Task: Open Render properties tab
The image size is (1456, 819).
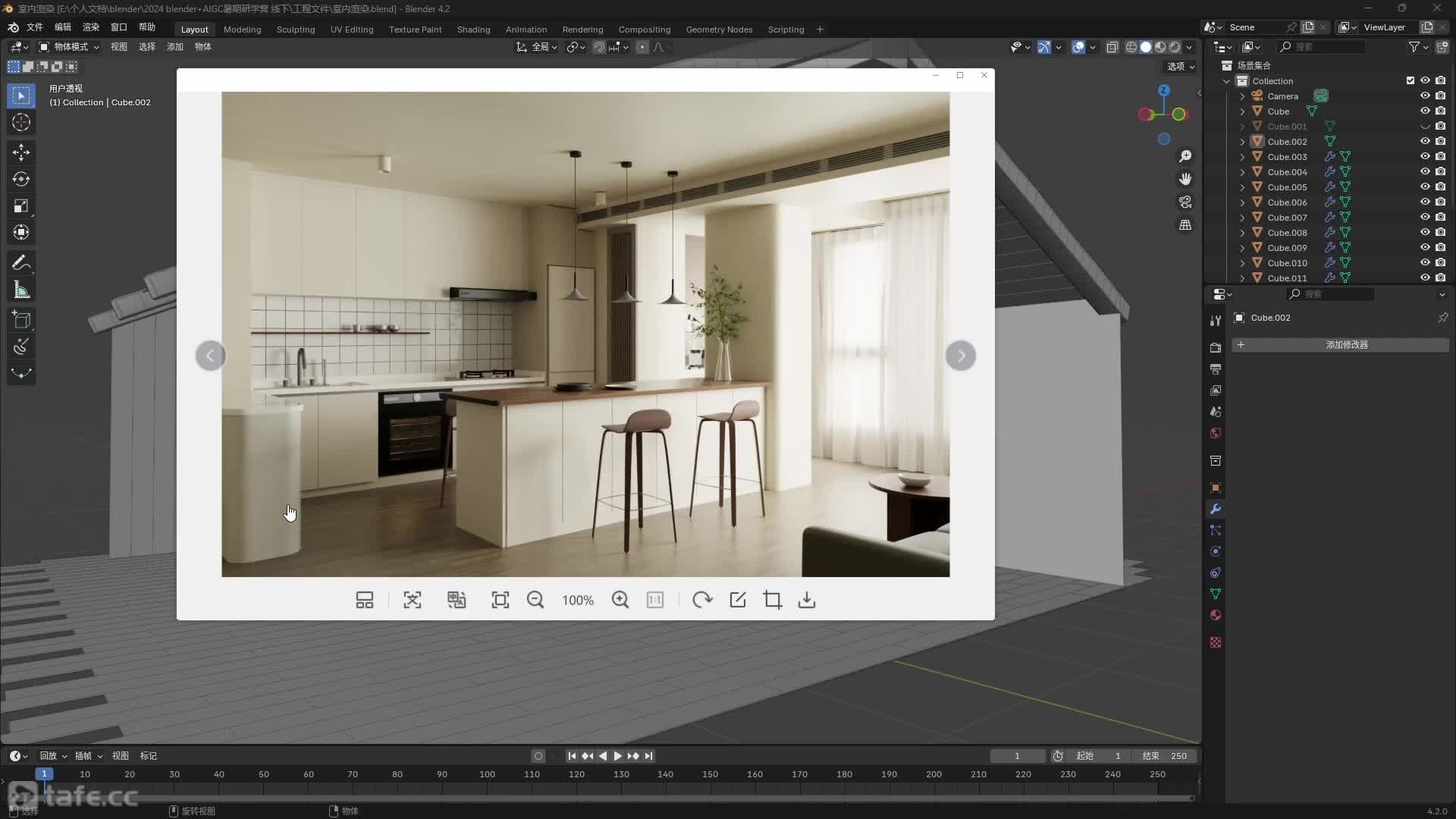Action: (1216, 347)
